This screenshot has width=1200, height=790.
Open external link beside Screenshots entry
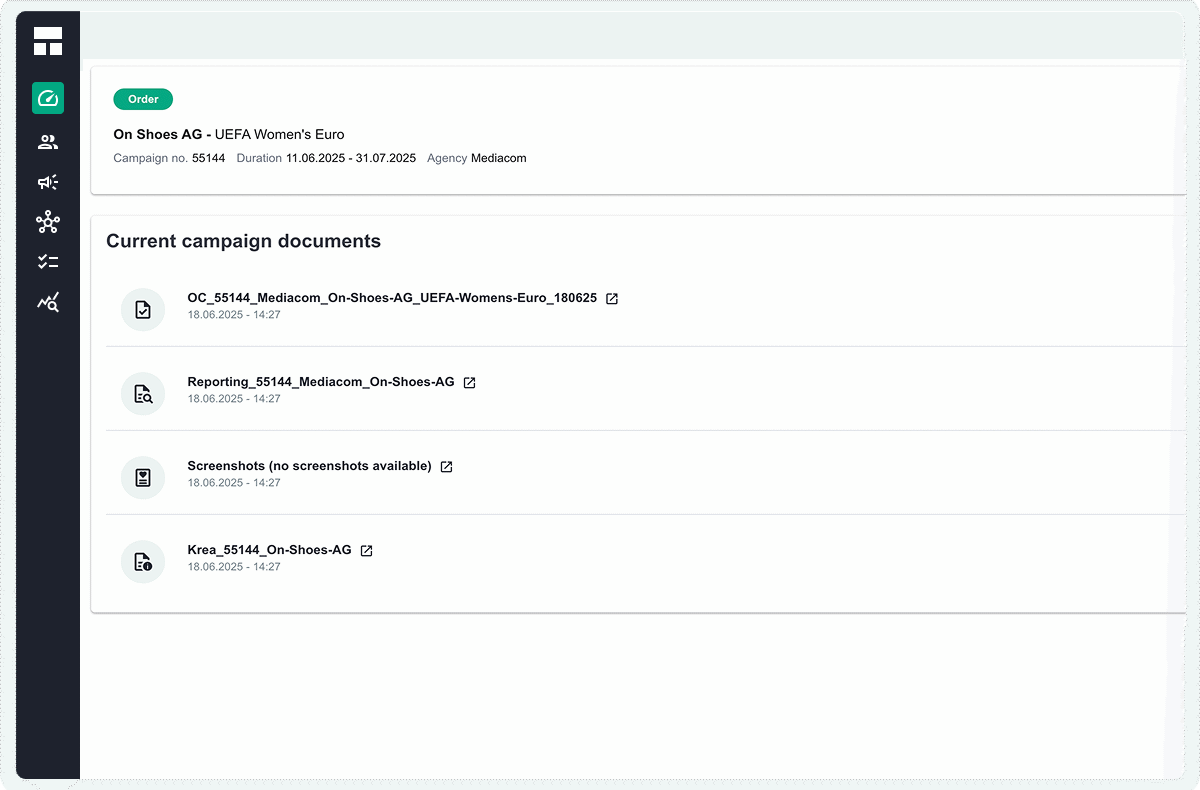click(447, 467)
